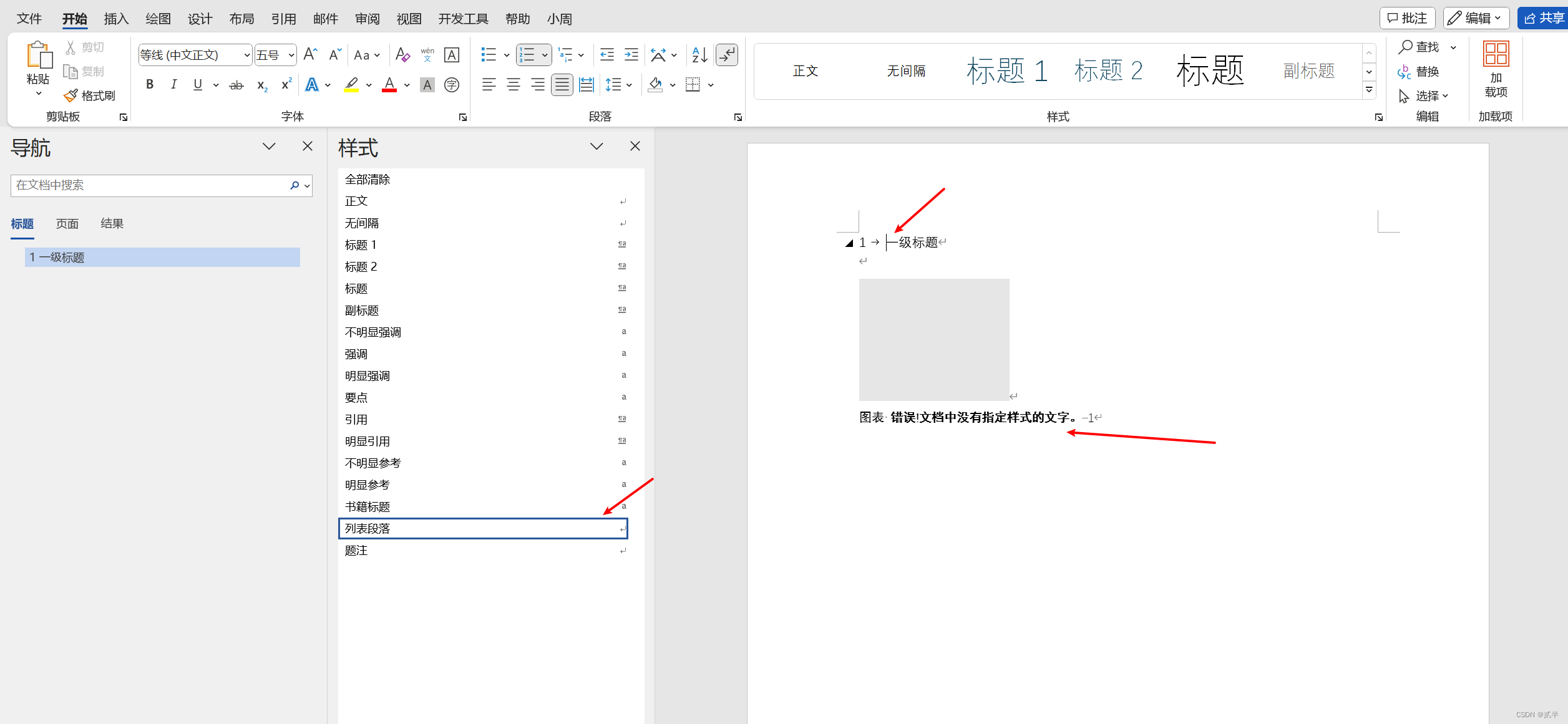The image size is (1568, 724).
Task: Open the 插入 ribbon tab
Action: click(x=116, y=19)
